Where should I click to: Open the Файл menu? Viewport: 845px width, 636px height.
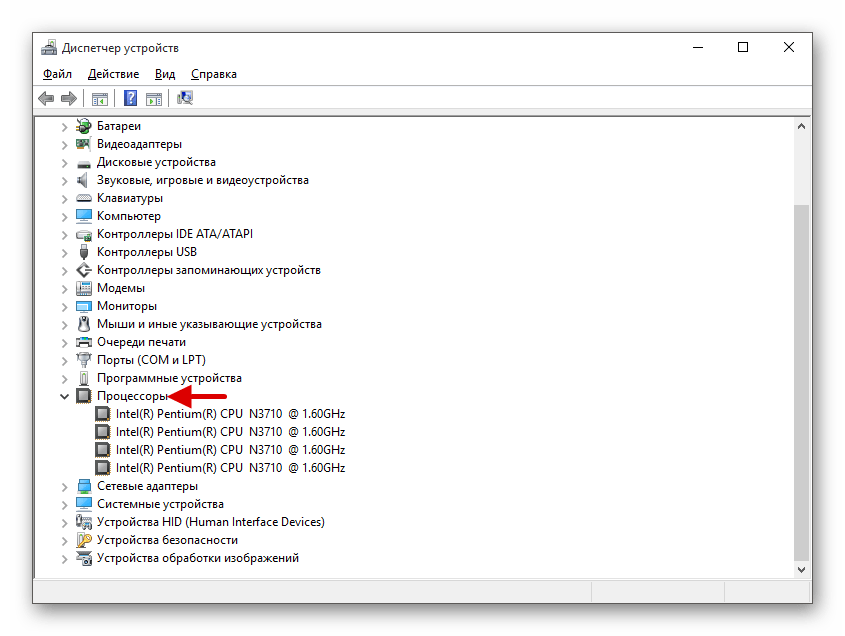coord(57,74)
